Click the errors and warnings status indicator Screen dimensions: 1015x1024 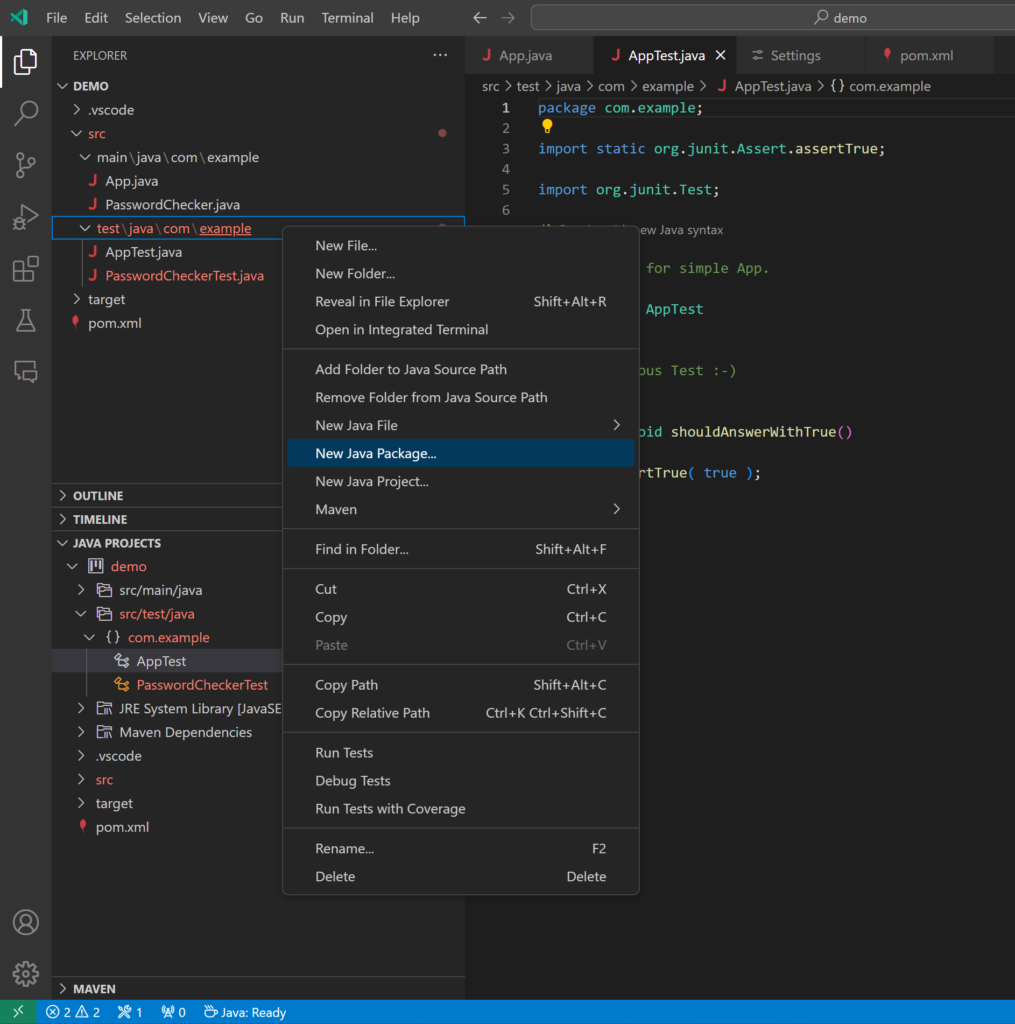[72, 1012]
